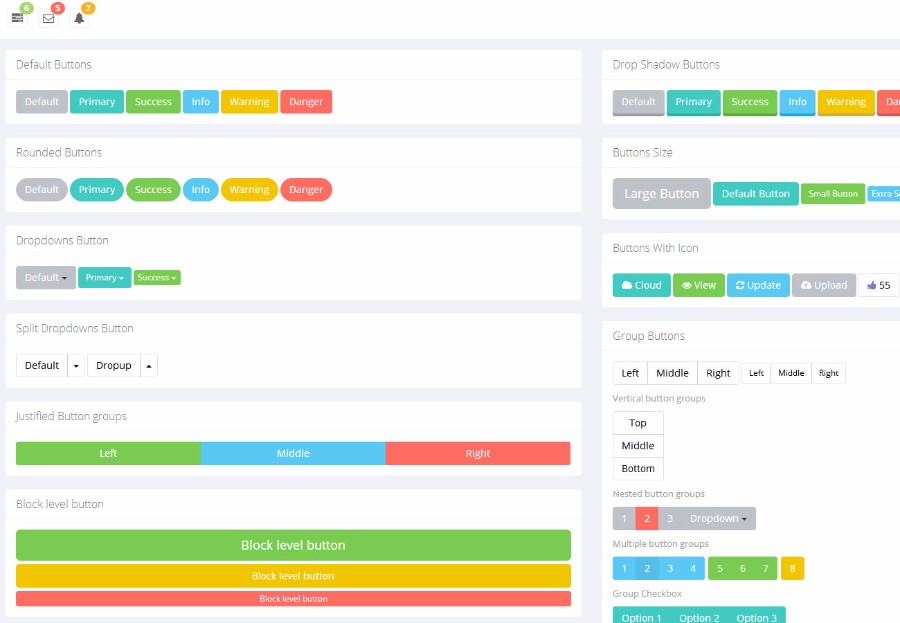Viewport: 900px width, 623px height.
Task: Click the yellow button 8
Action: 792,568
